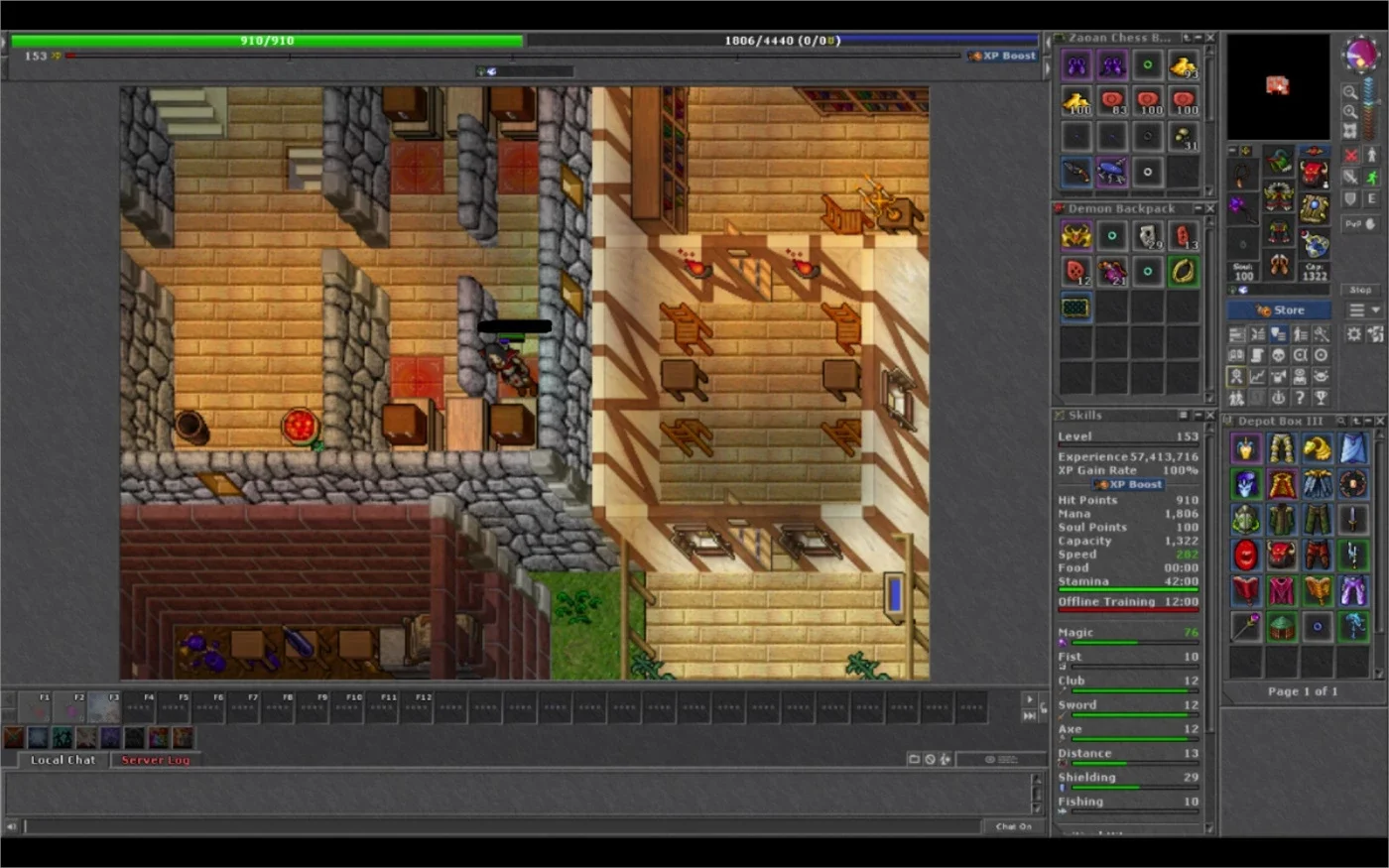Select the blue-gem spellbook shield slot
The height and width of the screenshot is (868, 1389).
(x=1315, y=208)
